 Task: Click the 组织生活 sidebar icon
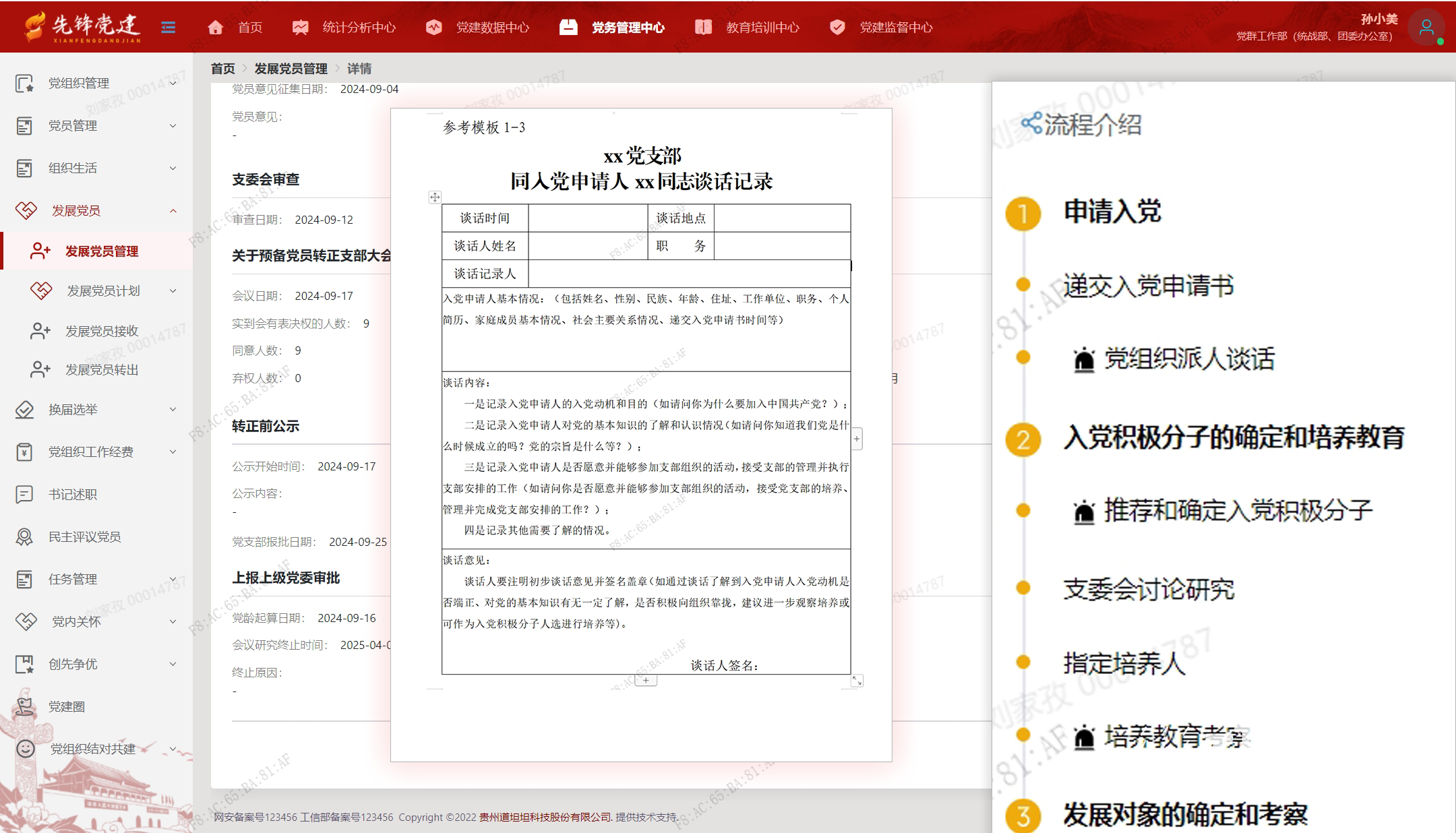click(x=24, y=168)
